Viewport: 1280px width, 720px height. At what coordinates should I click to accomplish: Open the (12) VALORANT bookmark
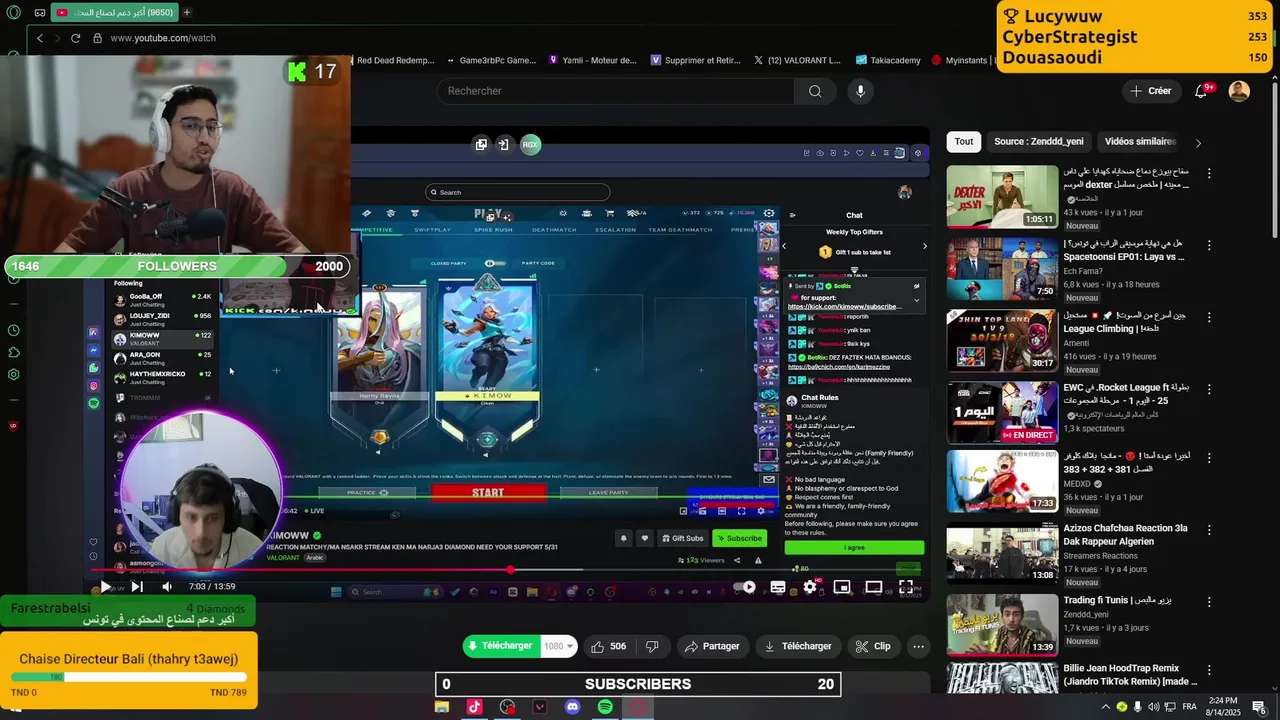coord(797,60)
